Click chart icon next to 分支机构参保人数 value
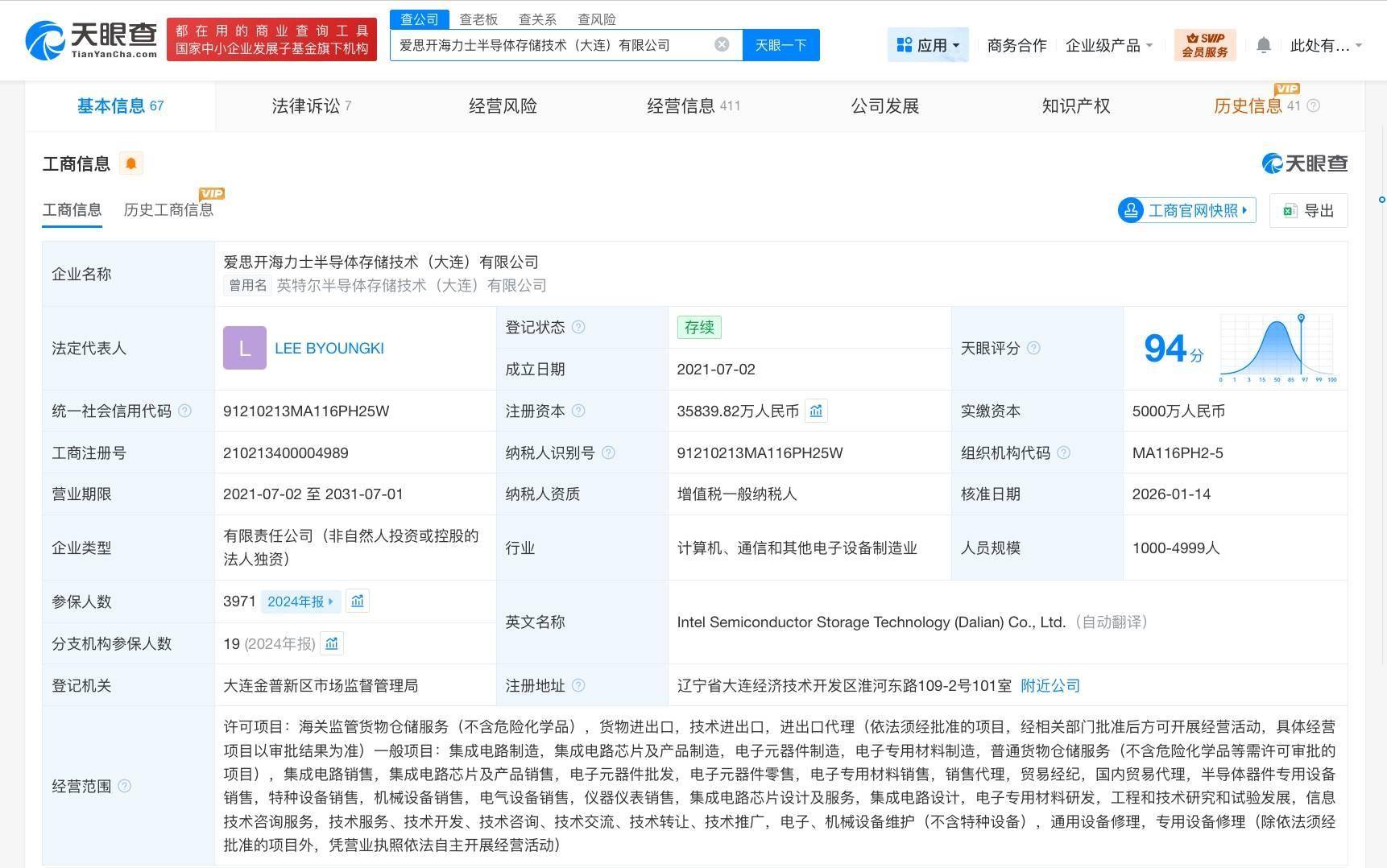 click(x=331, y=643)
